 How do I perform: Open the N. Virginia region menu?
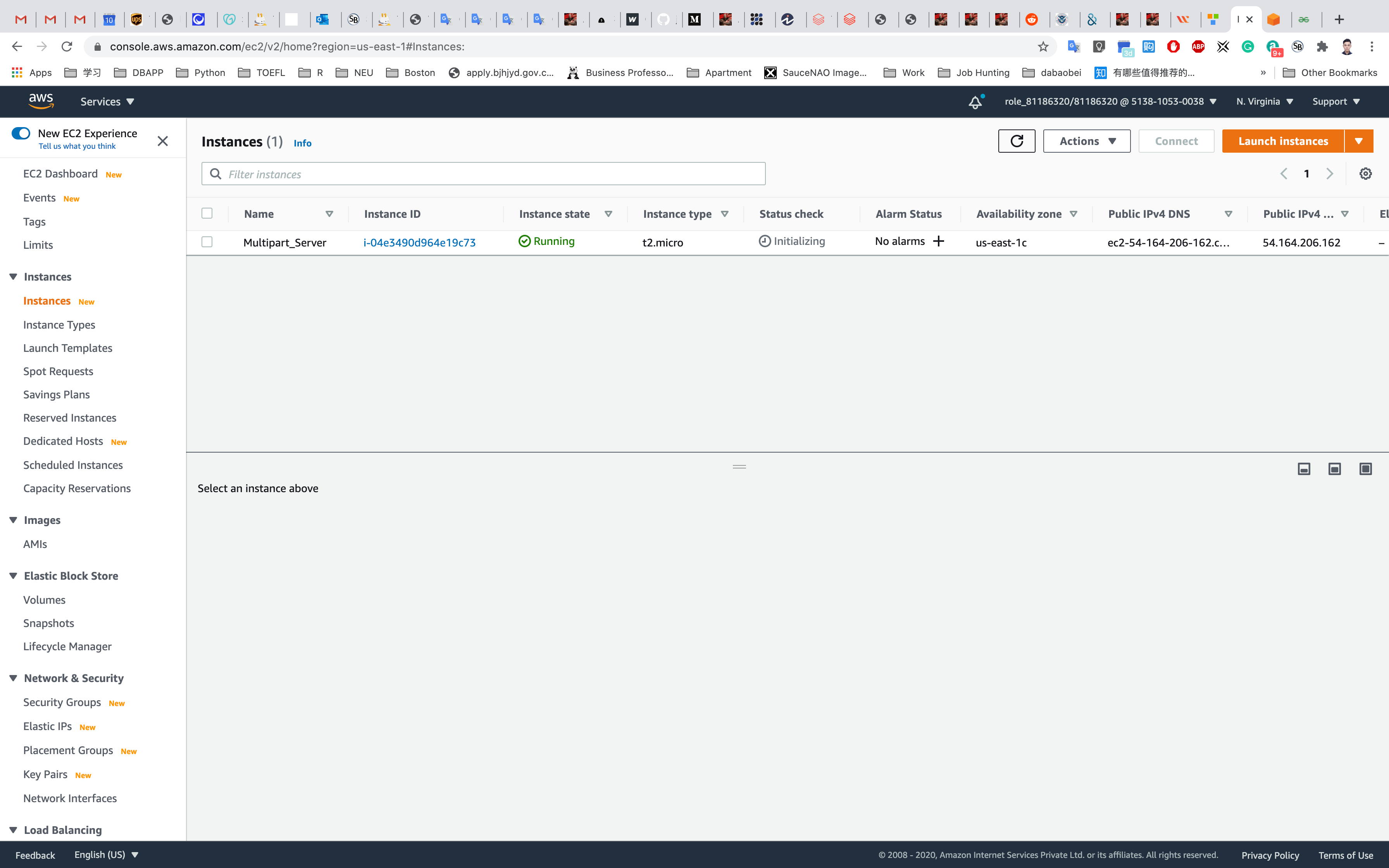1265,102
